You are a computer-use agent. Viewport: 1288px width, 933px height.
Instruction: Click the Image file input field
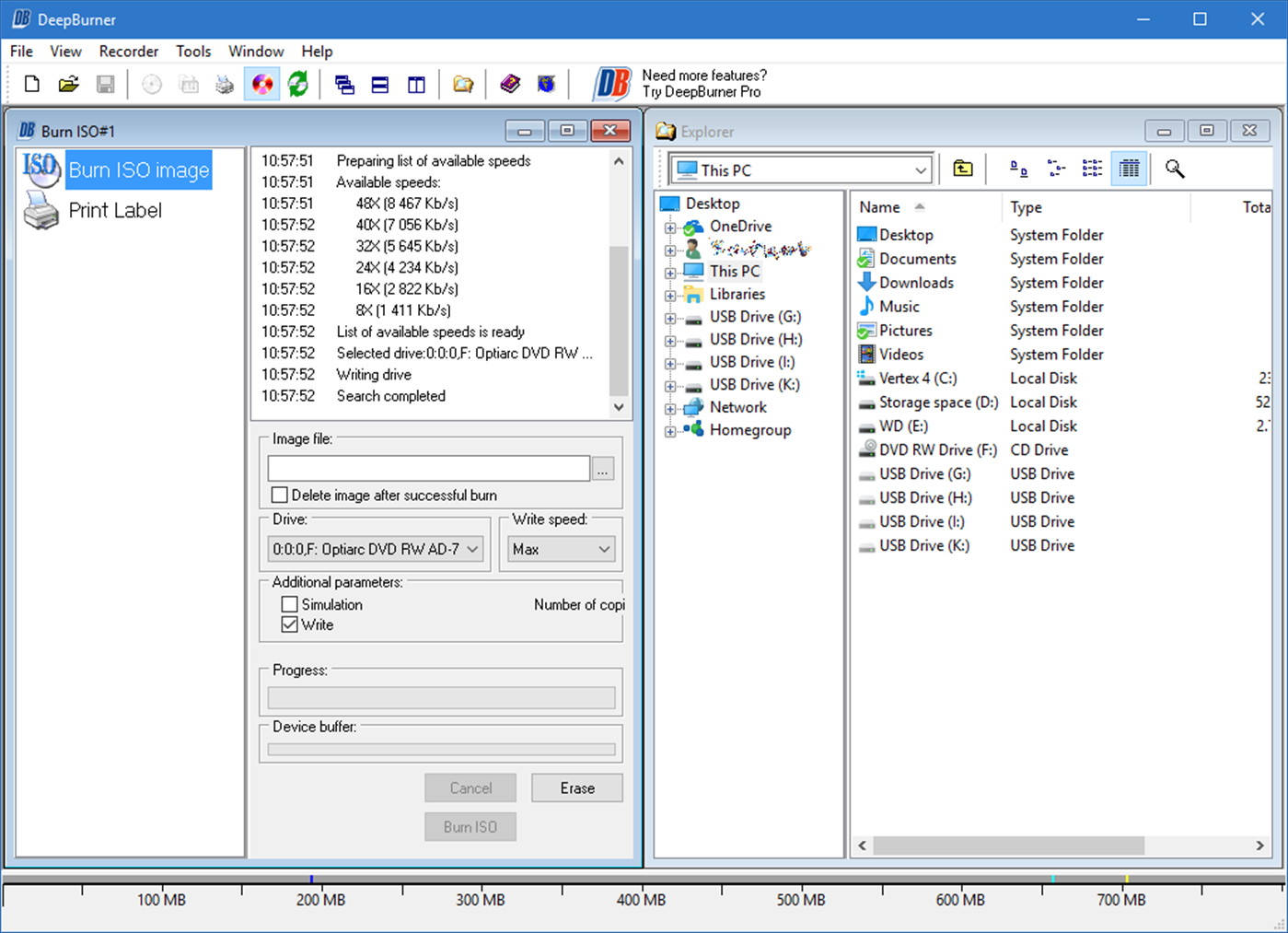coord(429,469)
